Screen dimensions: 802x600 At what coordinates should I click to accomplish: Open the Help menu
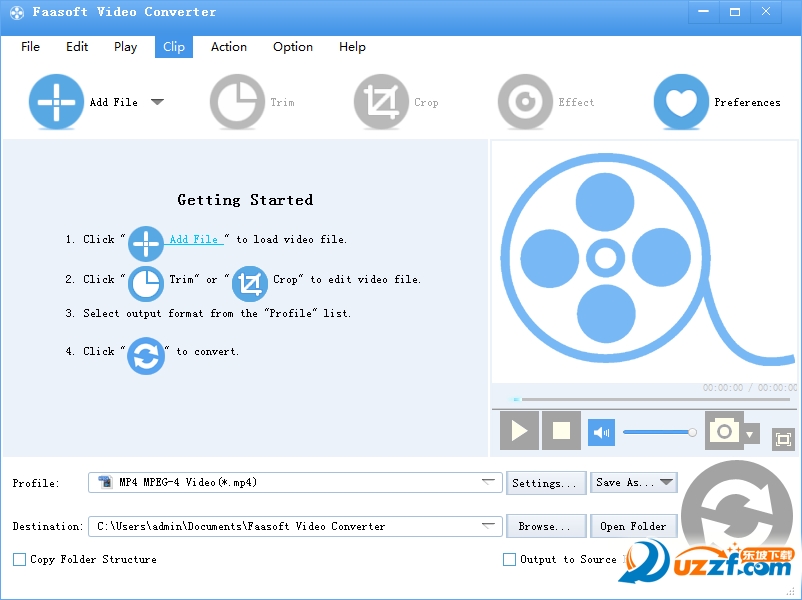tap(352, 47)
